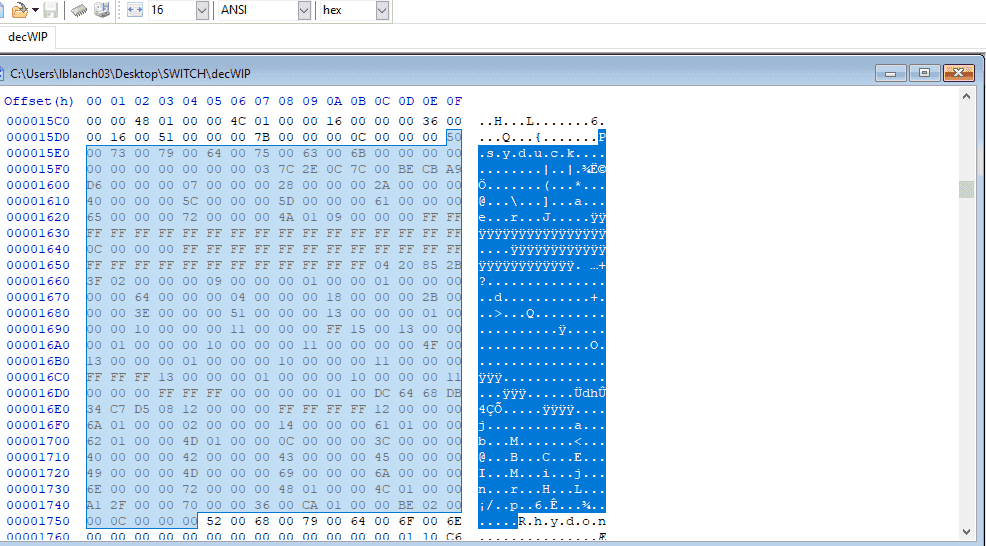Expand the recent files arrow beside Open
This screenshot has height=546, width=986.
35,10
